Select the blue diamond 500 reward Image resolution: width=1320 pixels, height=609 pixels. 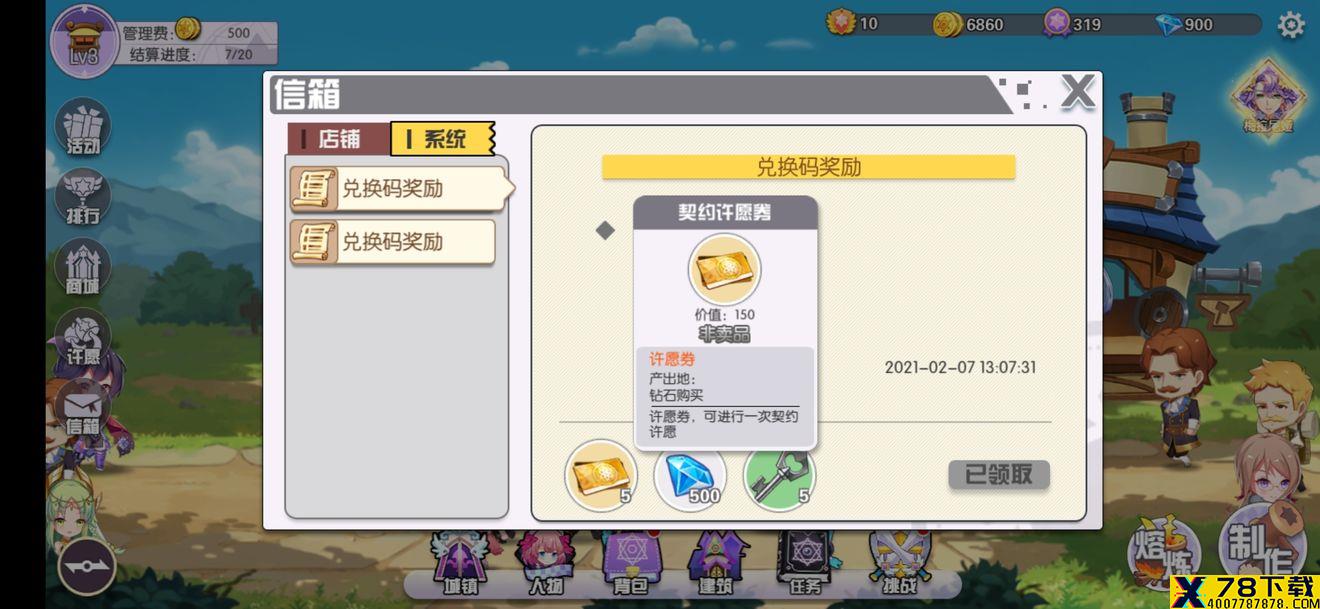(x=690, y=475)
